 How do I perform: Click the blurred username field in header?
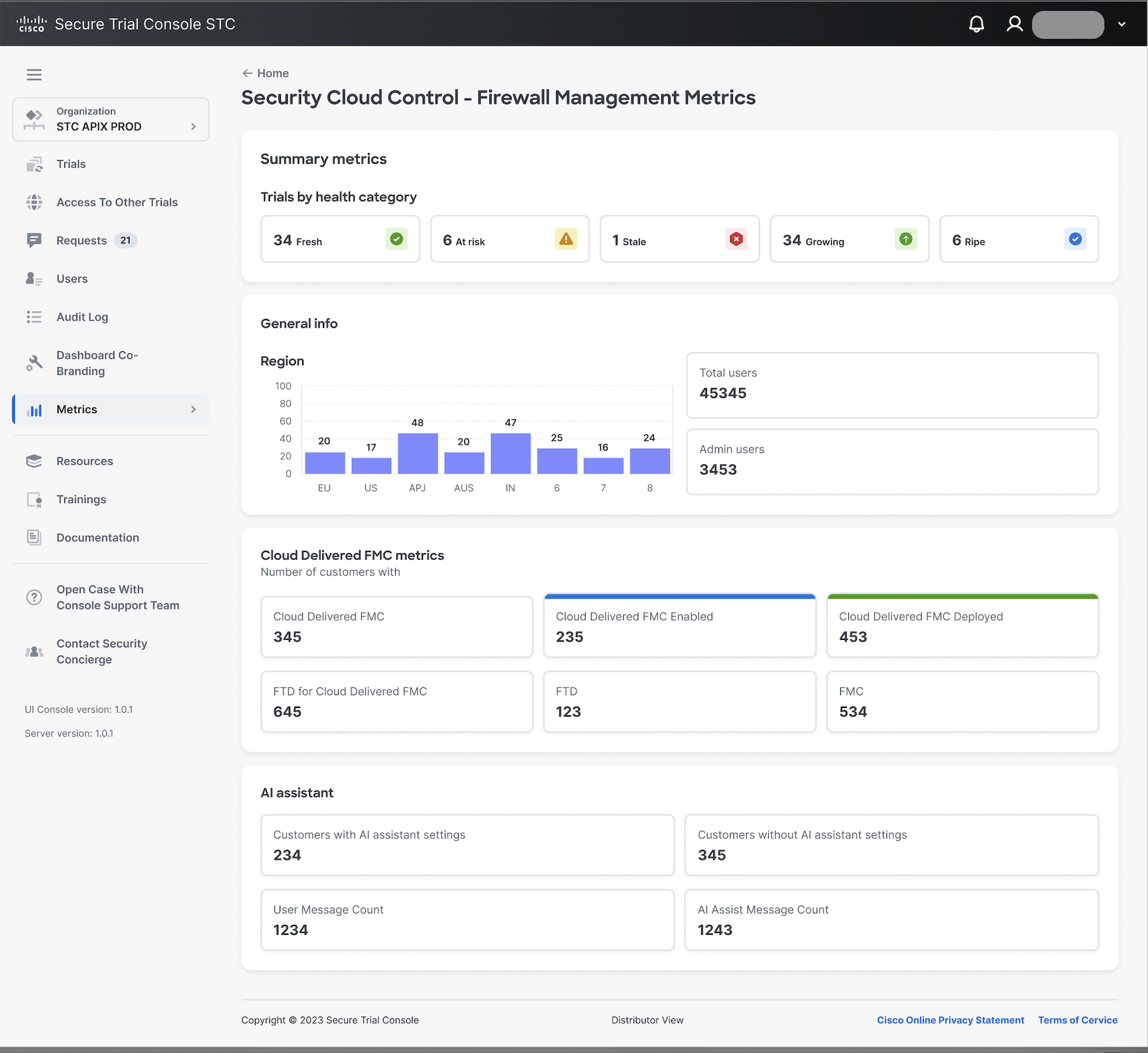(1068, 24)
